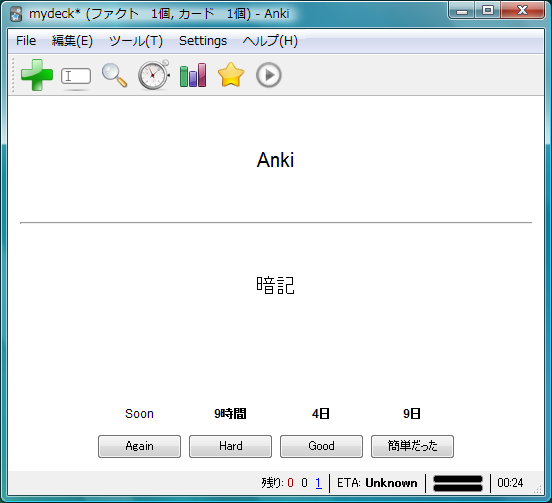Viewport: 552px width, 503px height.
Task: Click the 9日 interval label
Action: (412, 414)
